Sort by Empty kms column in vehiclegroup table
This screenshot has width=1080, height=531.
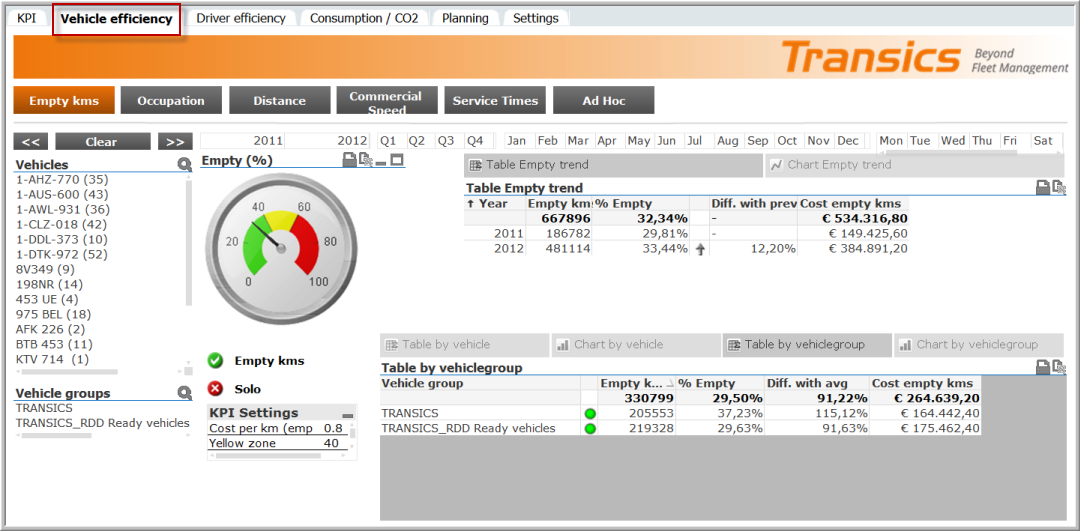pyautogui.click(x=631, y=384)
